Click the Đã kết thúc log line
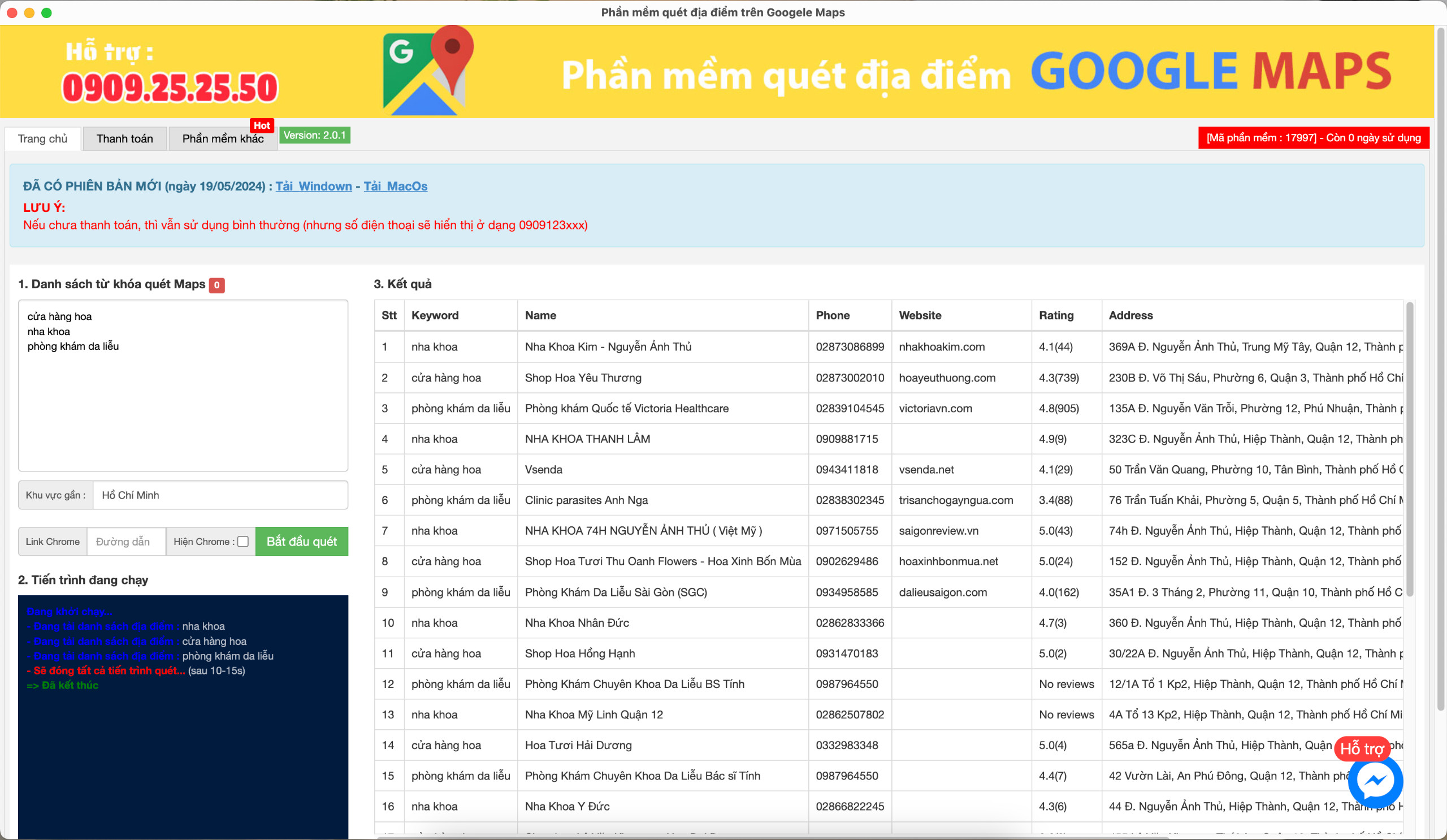 point(63,685)
